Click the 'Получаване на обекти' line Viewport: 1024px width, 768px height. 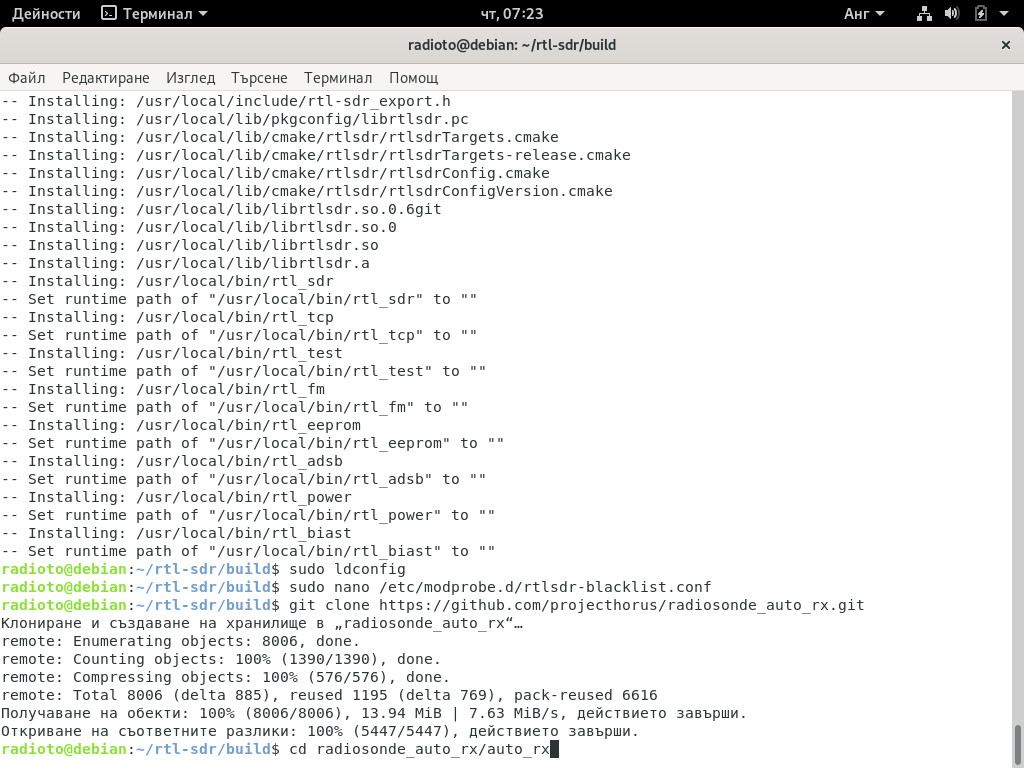click(374, 713)
